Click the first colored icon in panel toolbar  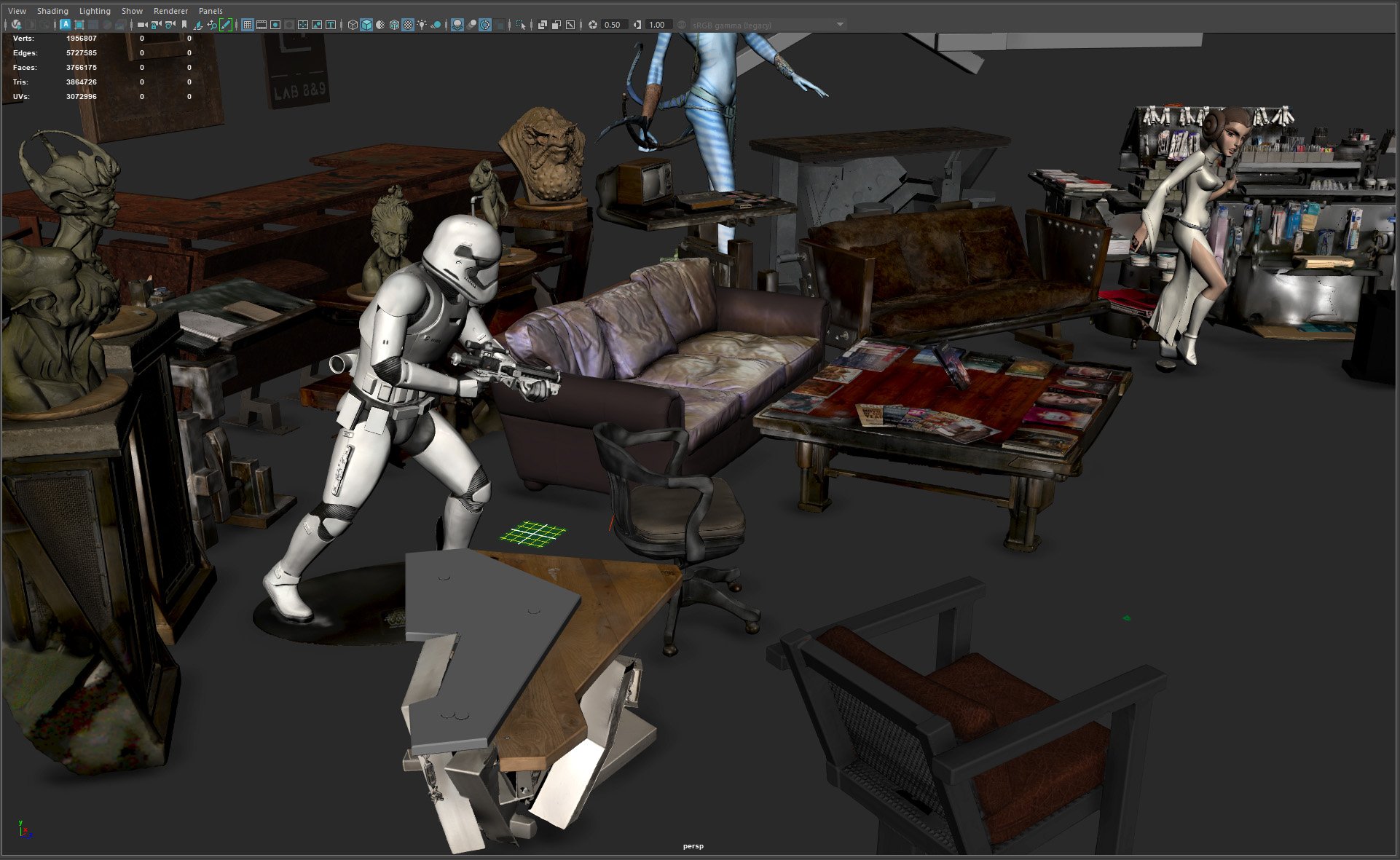pos(16,25)
